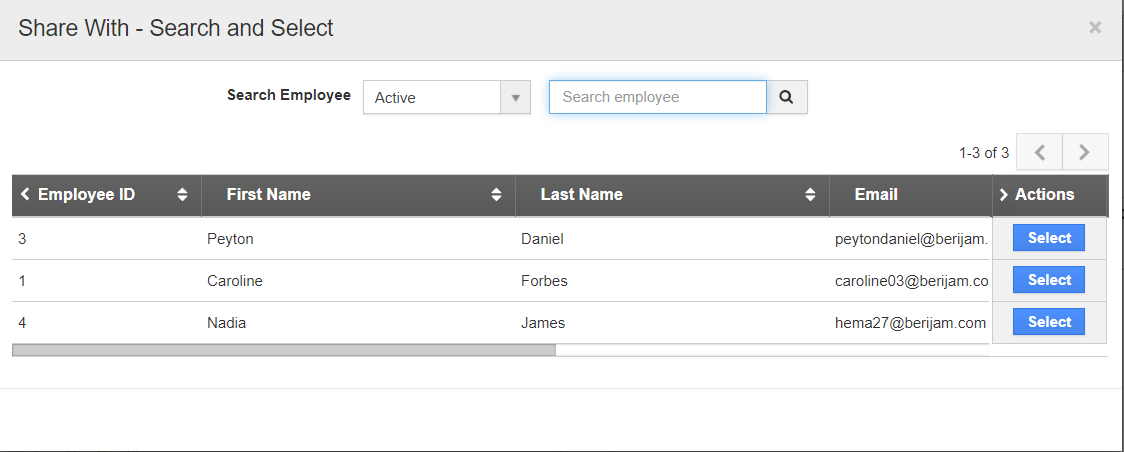
Task: Close the Share With dialog
Action: point(1095,28)
